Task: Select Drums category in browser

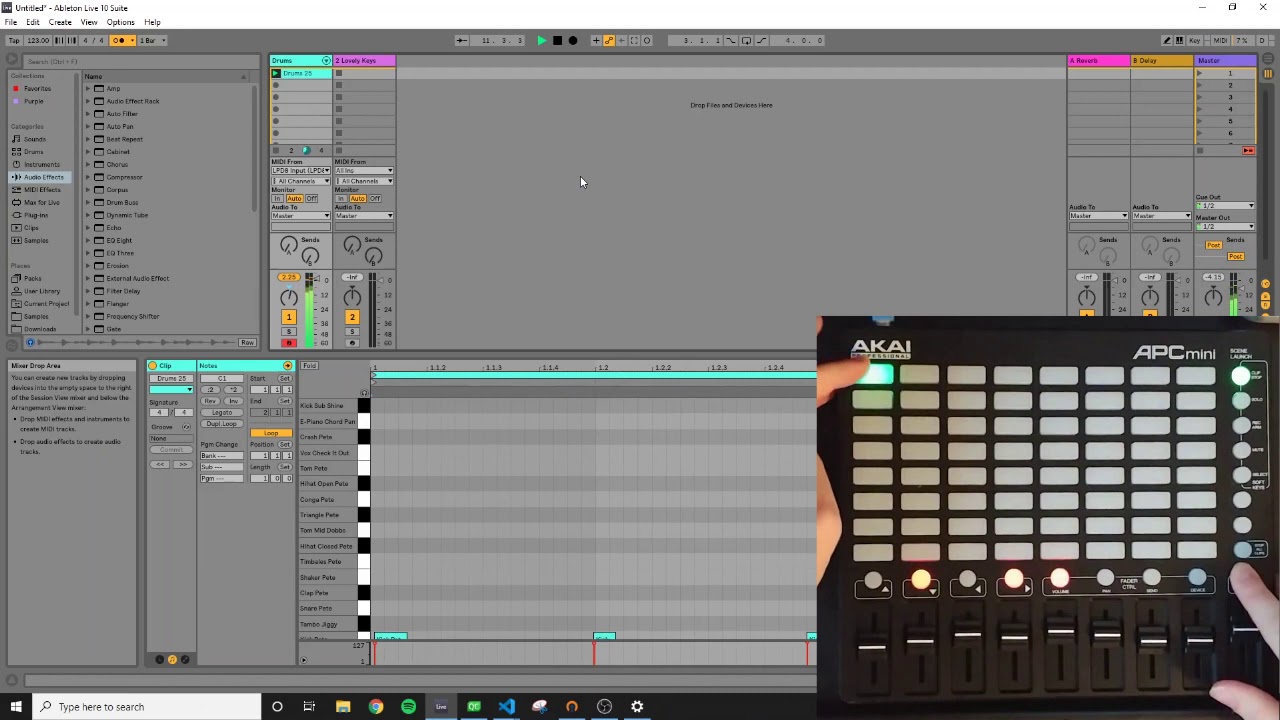Action: [x=34, y=152]
